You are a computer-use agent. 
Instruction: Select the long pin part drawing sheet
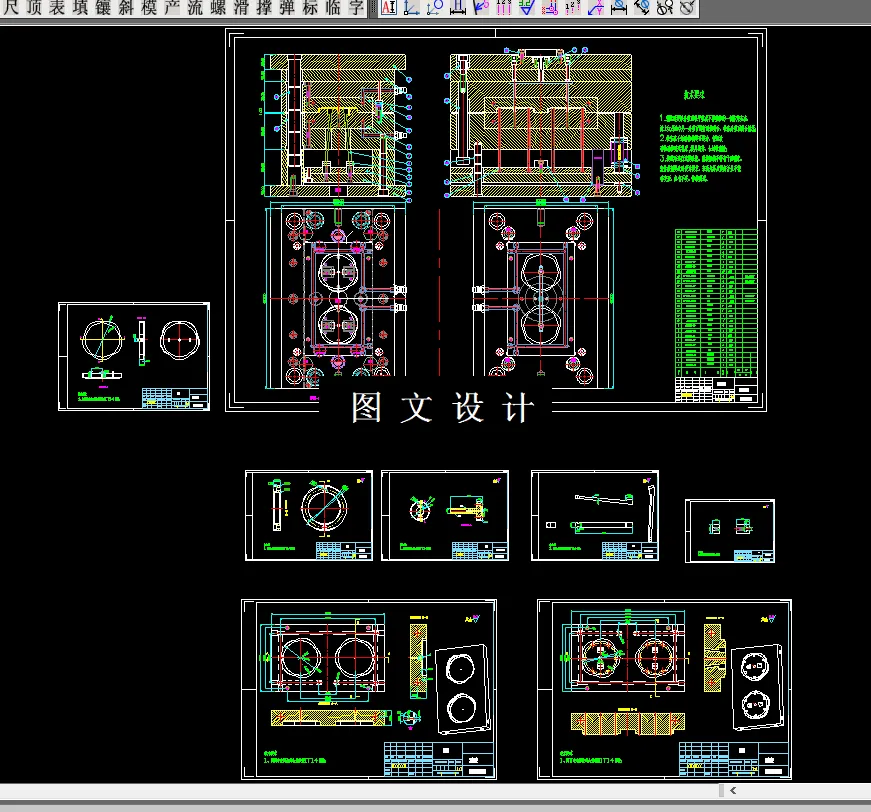click(x=595, y=515)
